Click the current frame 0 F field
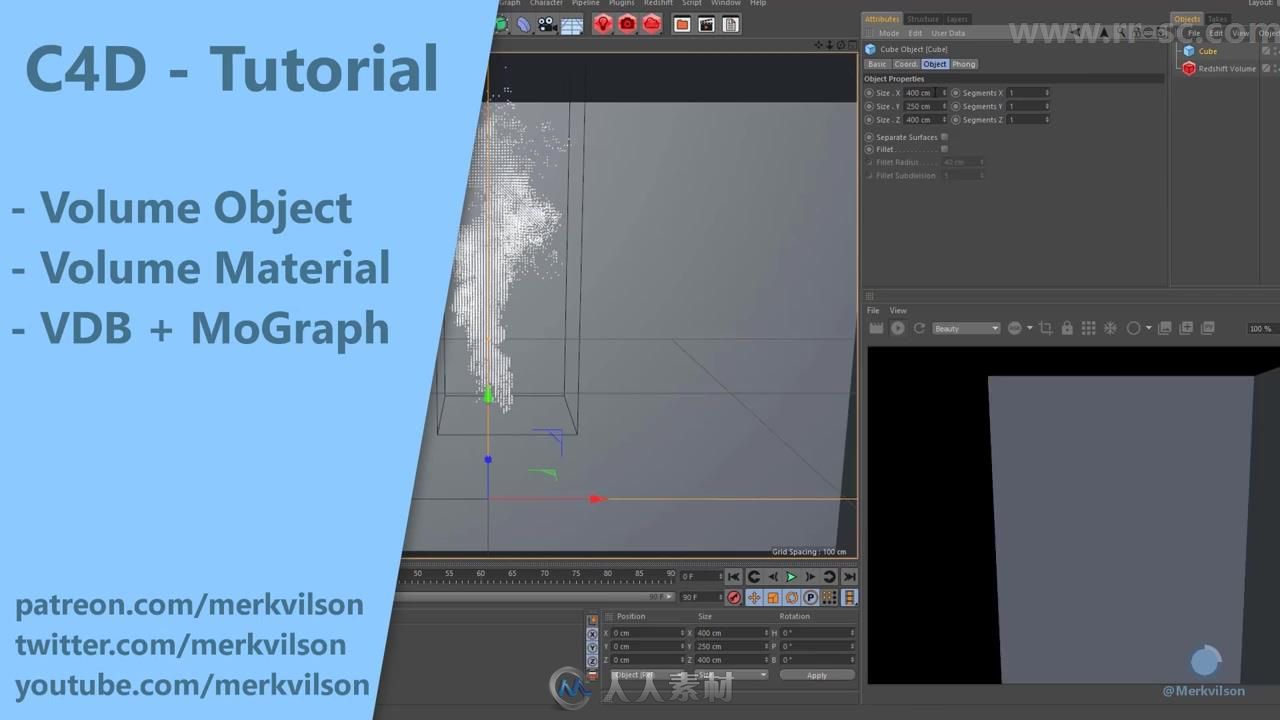1280x720 pixels. tap(701, 577)
